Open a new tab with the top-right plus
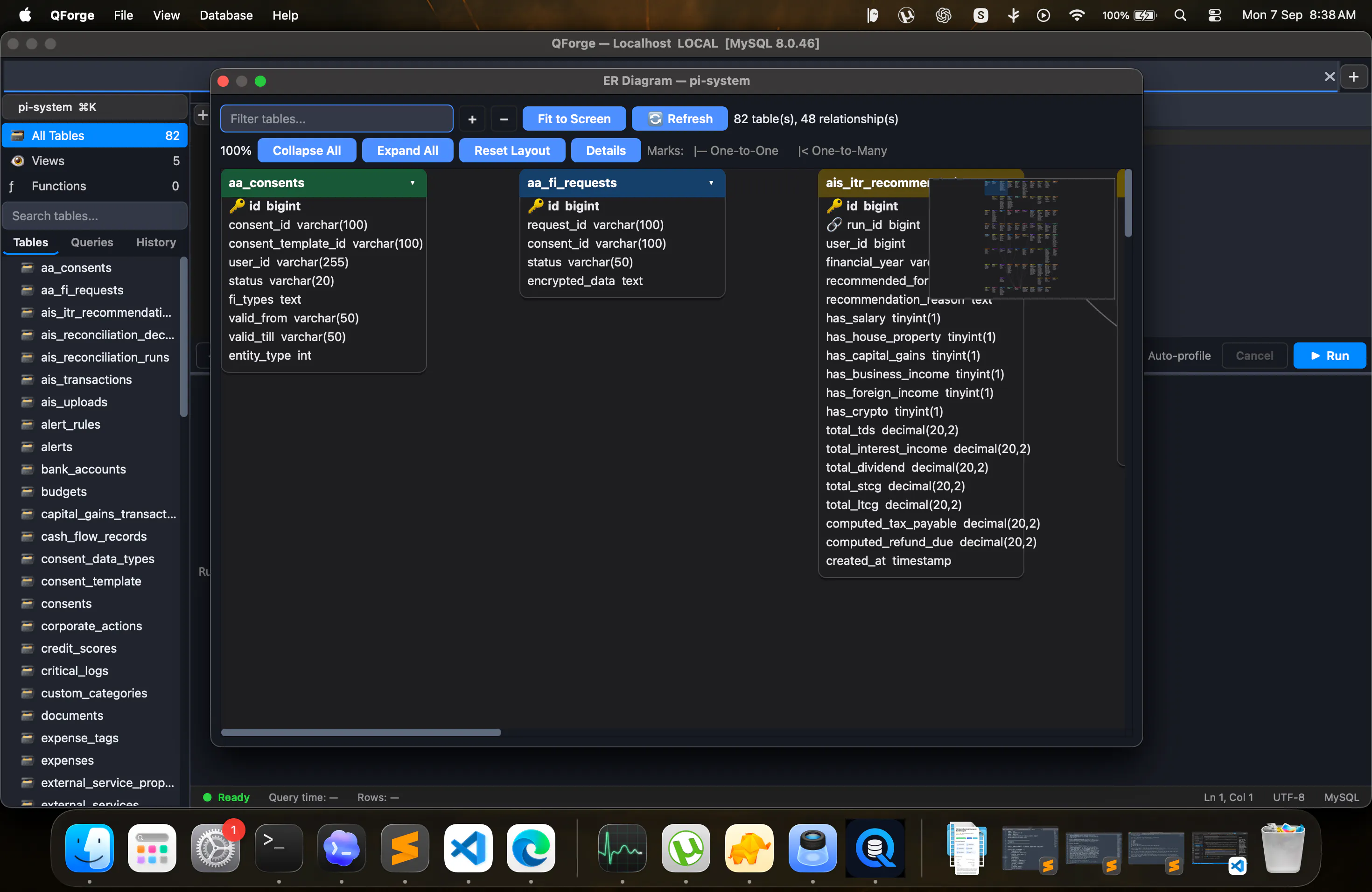Image resolution: width=1372 pixels, height=892 pixels. point(1353,77)
